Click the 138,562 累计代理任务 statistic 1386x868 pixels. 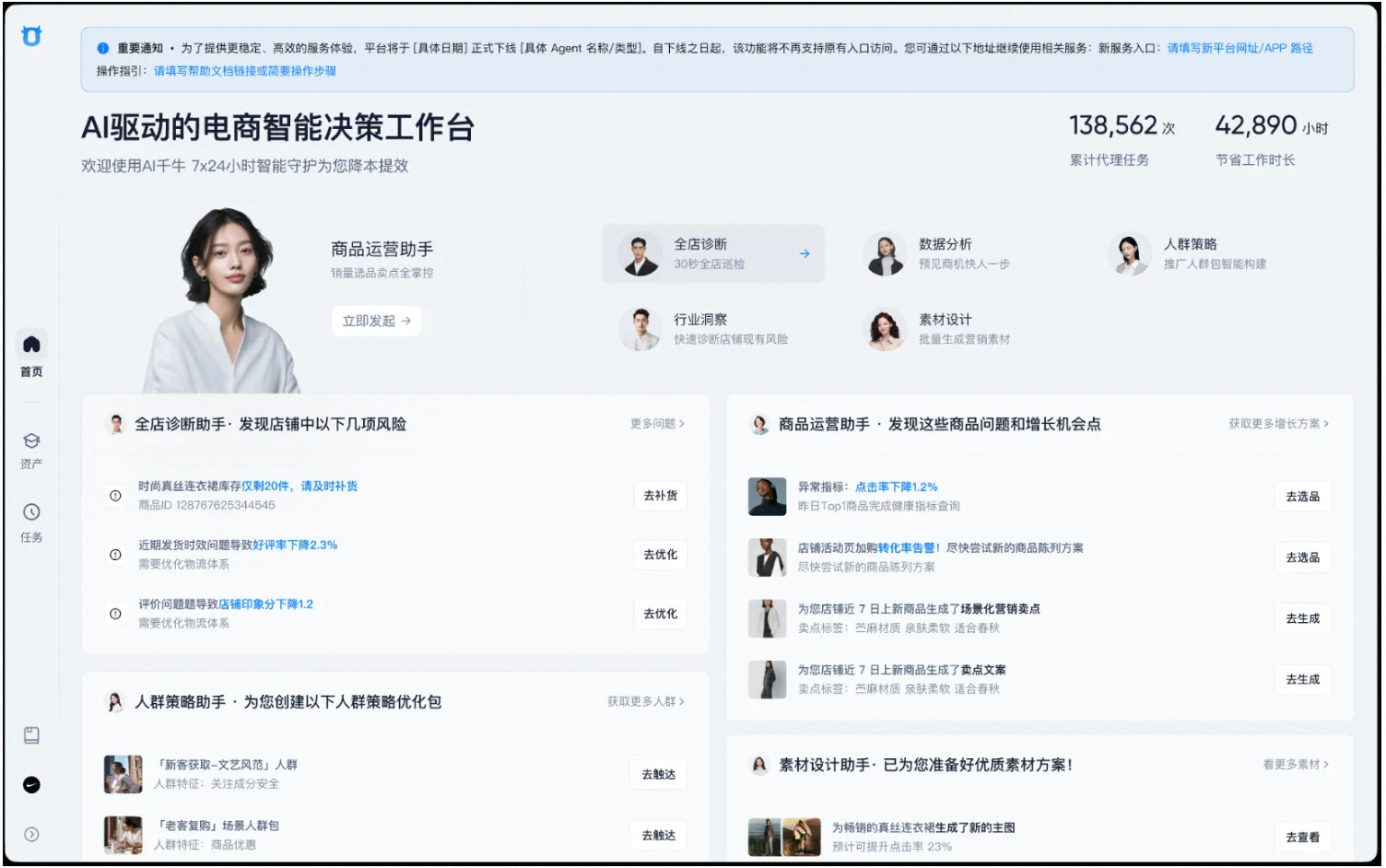[1122, 139]
